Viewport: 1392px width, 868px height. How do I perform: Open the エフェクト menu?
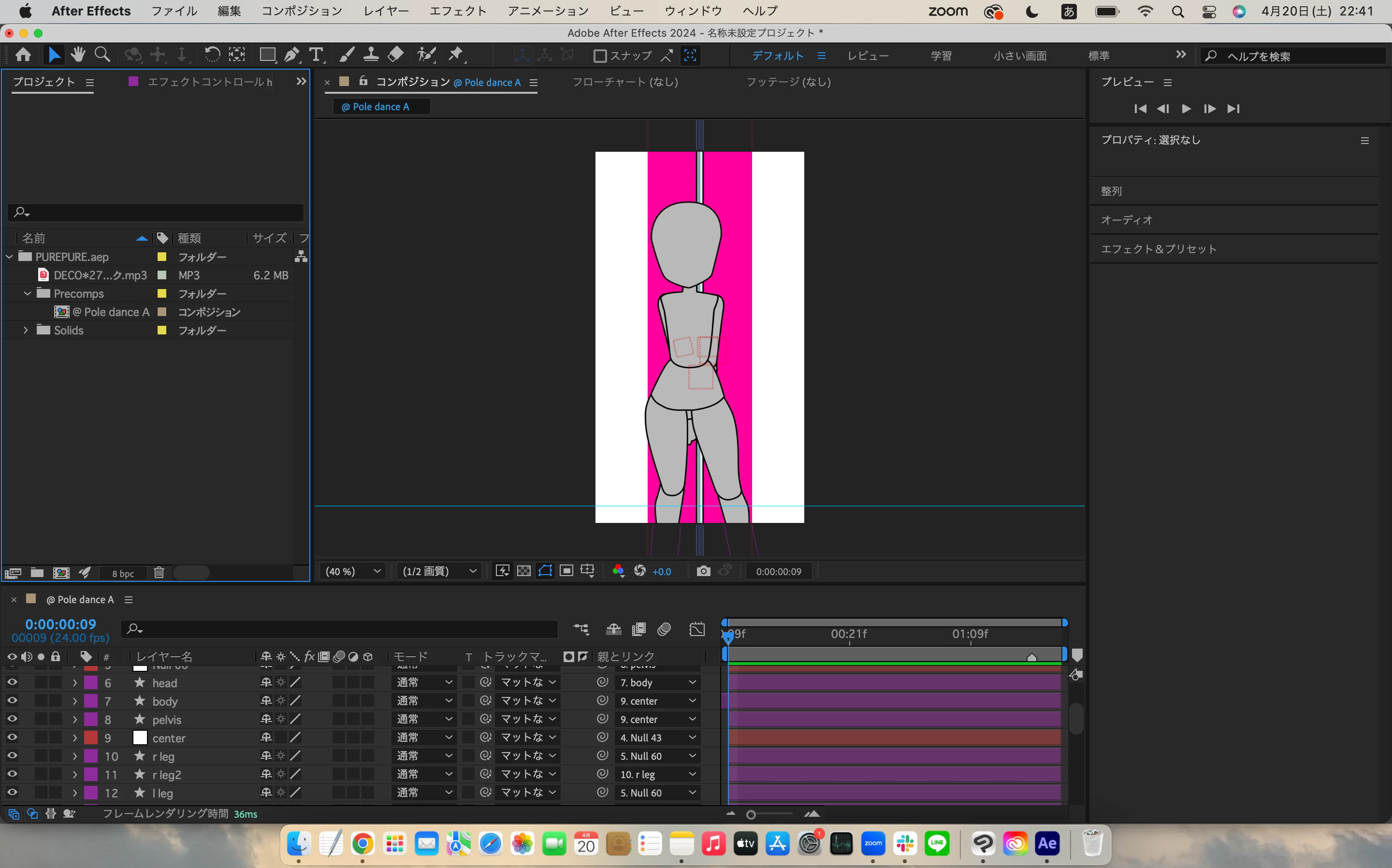coord(458,11)
